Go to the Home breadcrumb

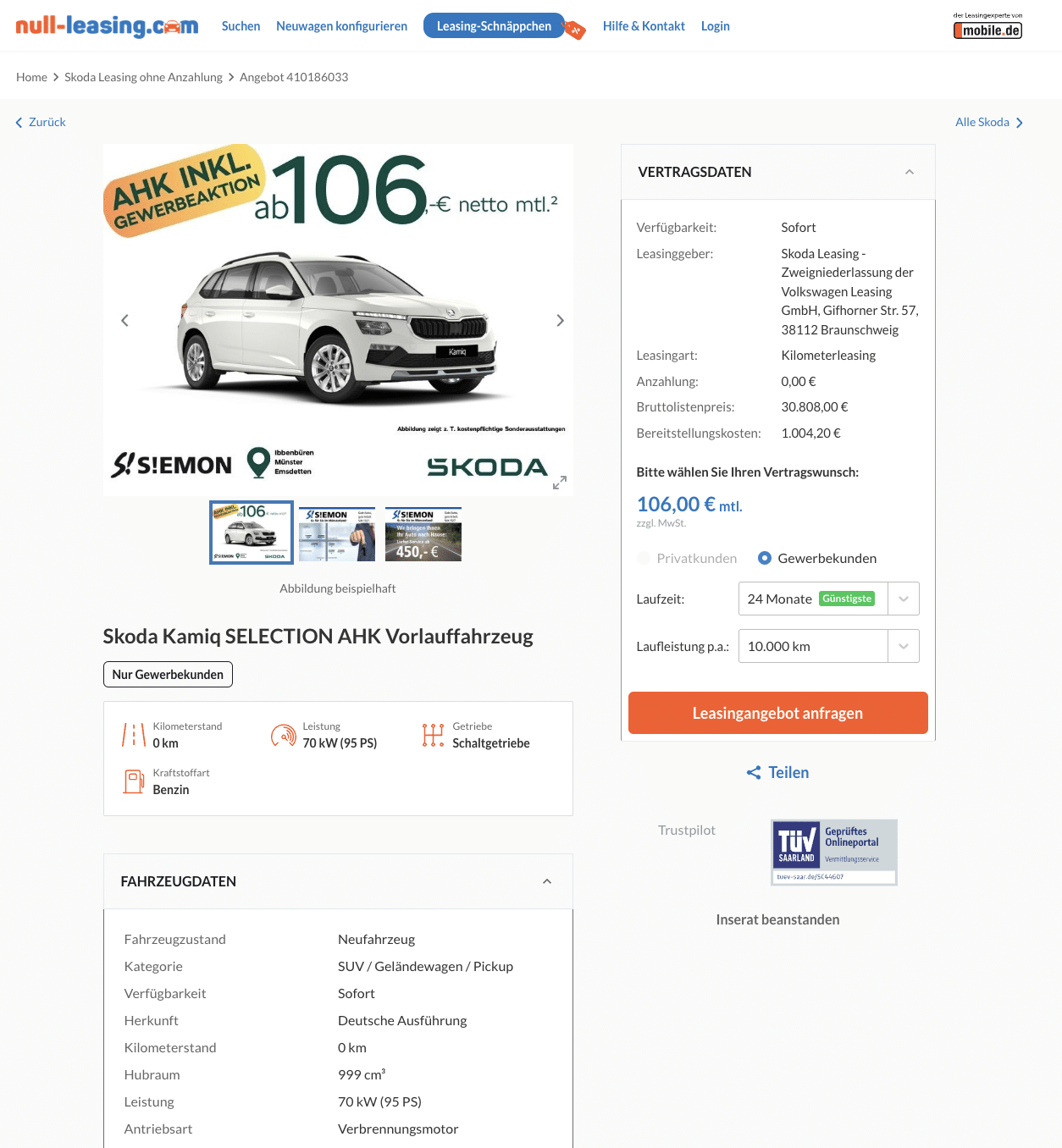click(x=32, y=77)
